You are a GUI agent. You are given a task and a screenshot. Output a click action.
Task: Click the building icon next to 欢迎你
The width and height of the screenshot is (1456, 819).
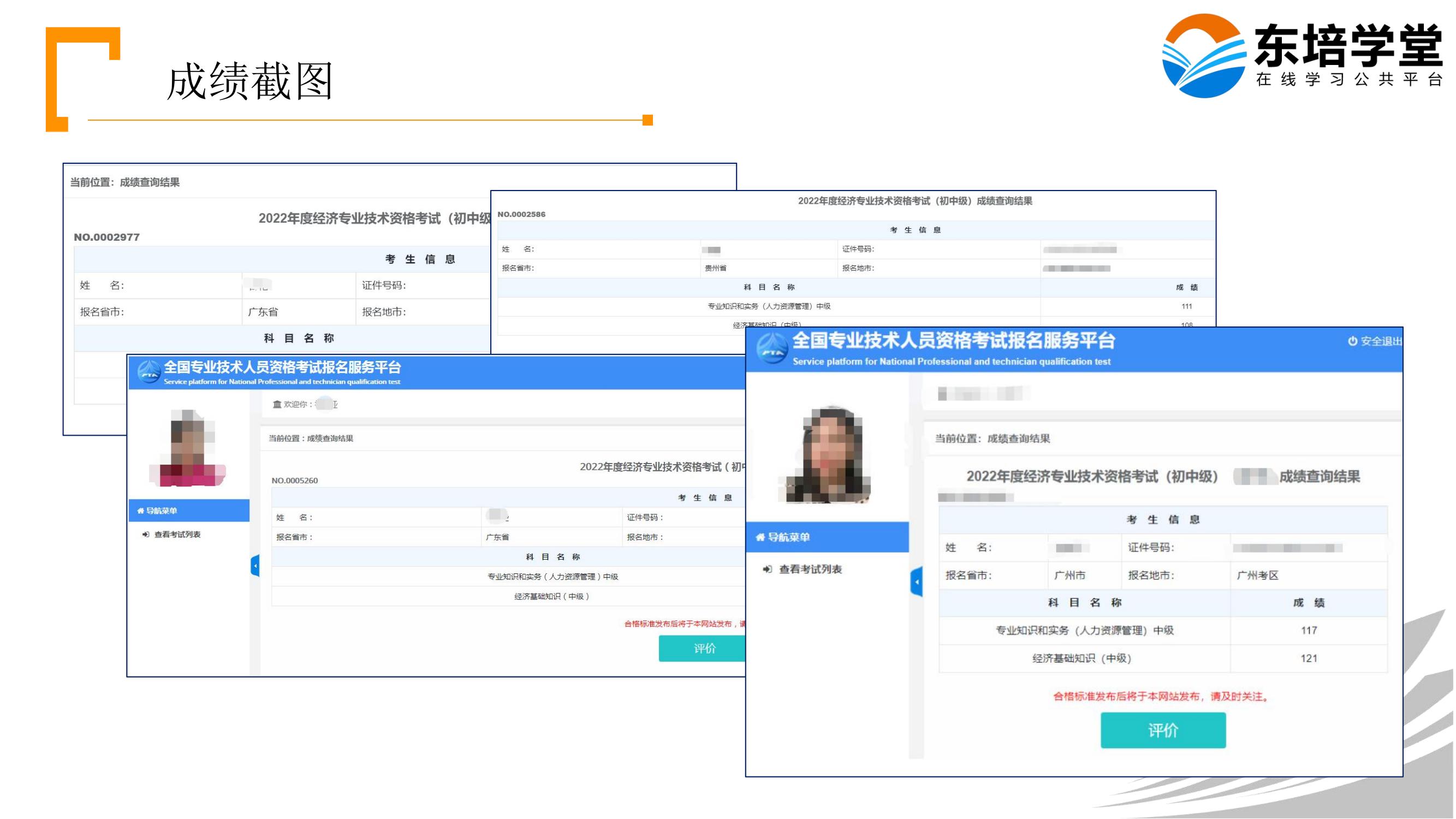[x=277, y=405]
